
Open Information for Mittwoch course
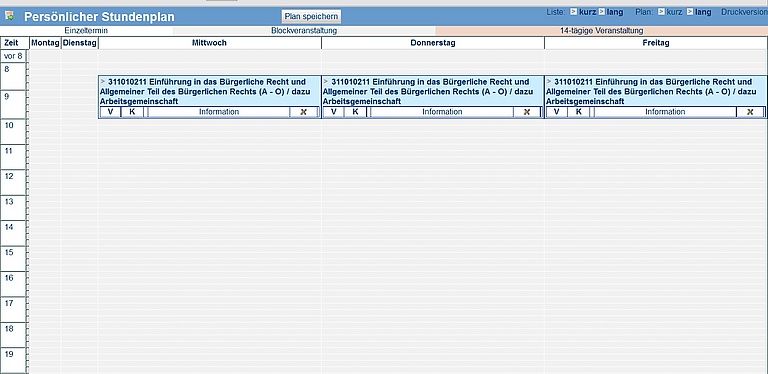[219, 112]
